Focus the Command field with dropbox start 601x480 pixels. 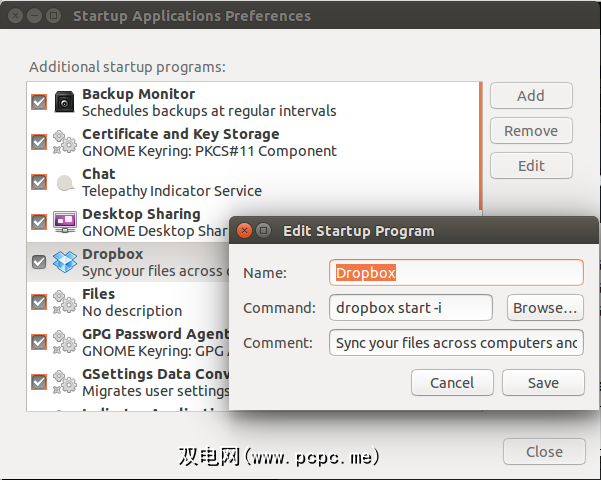pos(411,308)
